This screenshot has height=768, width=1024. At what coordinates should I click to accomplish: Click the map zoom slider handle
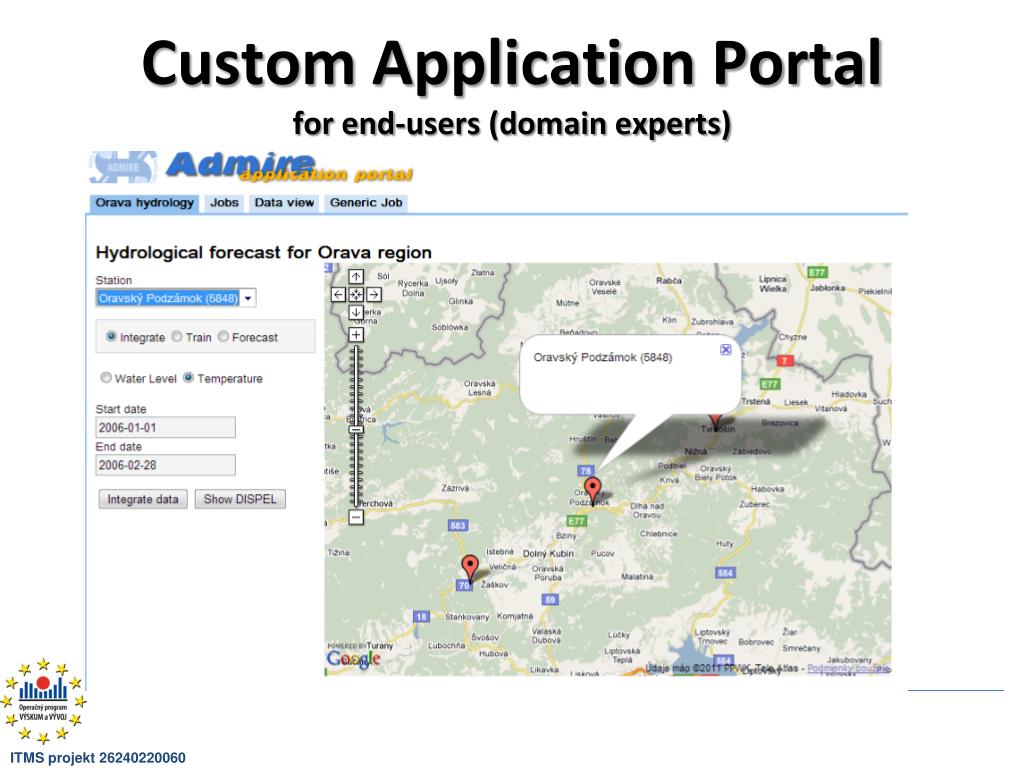tap(356, 430)
